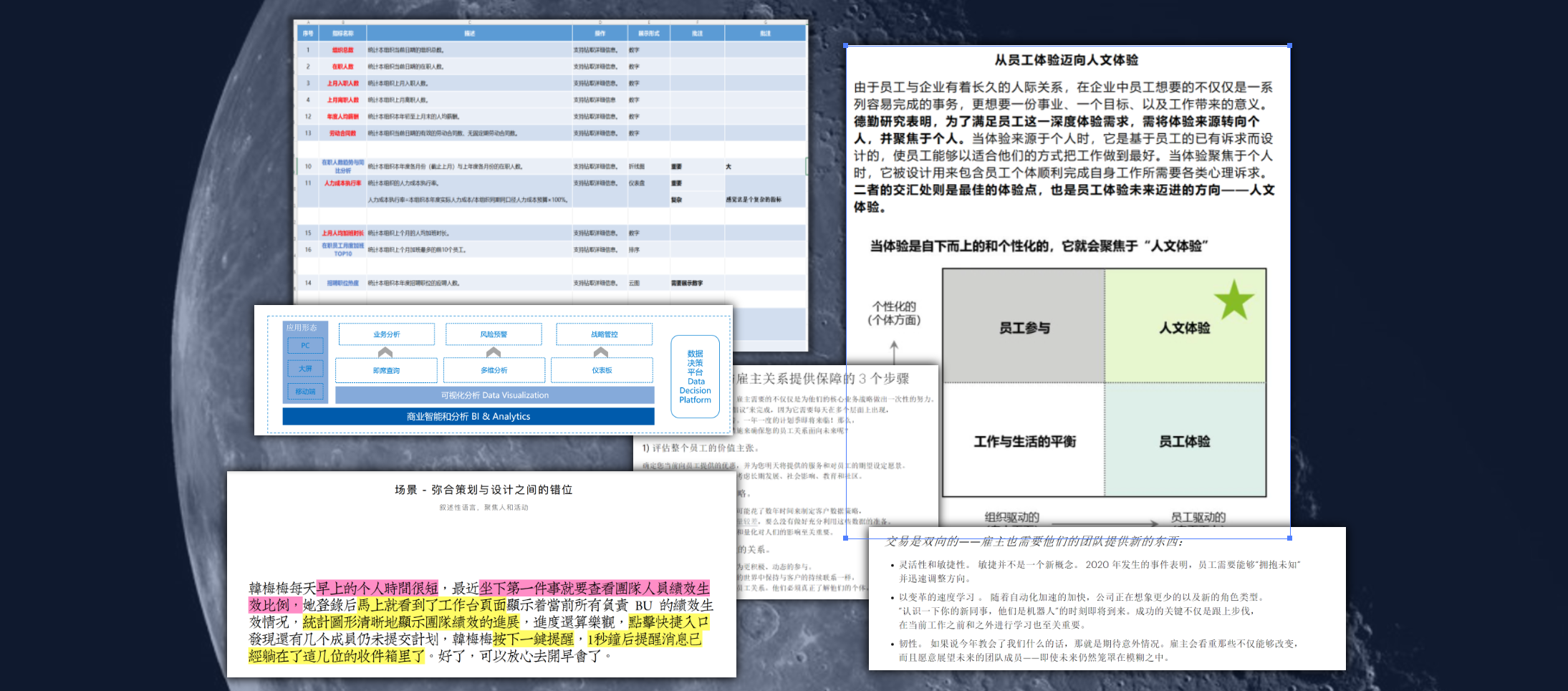
Task: Click the line 1) 评估整个员工的价值主张
Action: click(700, 448)
